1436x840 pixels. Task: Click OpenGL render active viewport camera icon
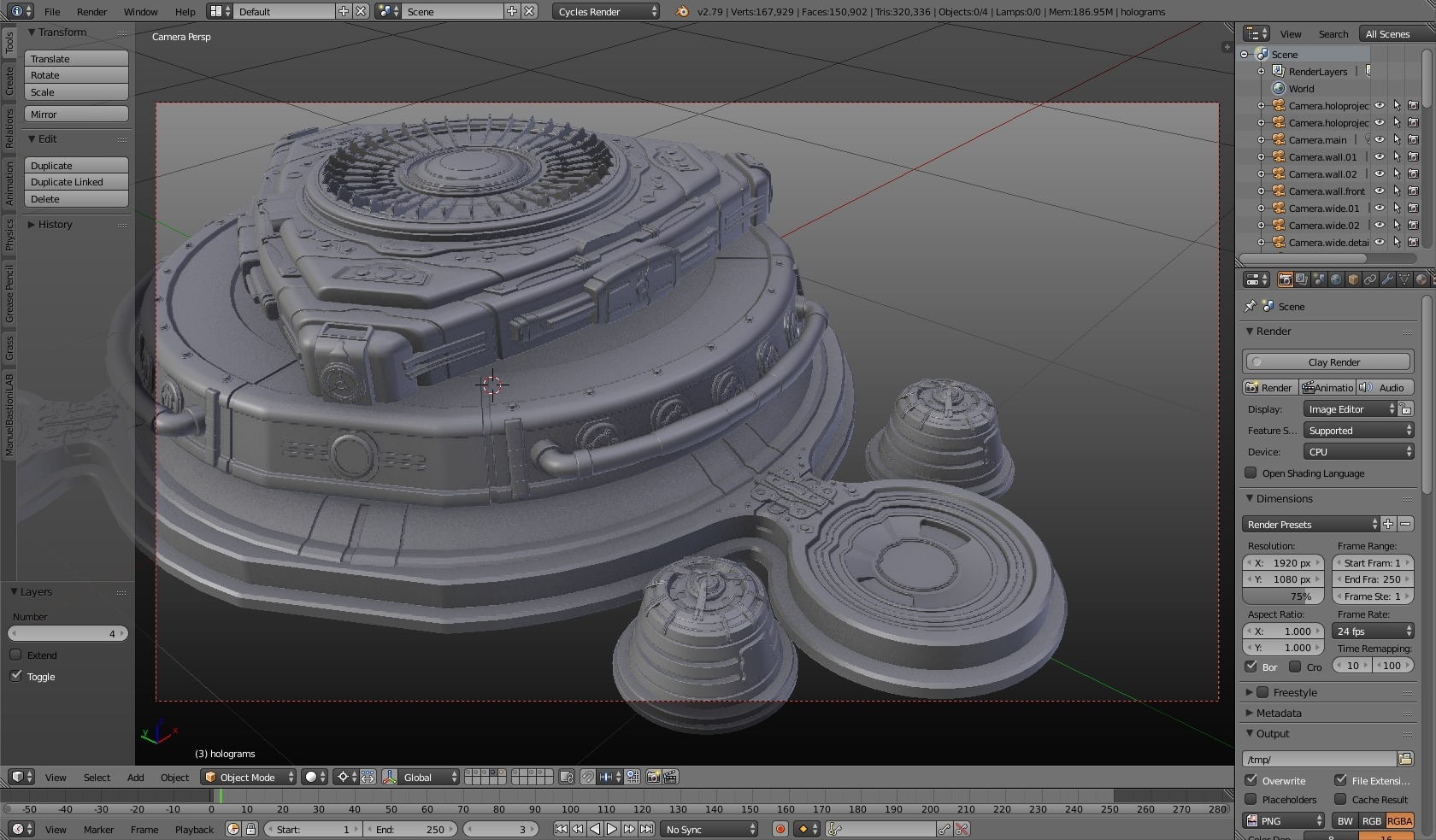(x=654, y=777)
